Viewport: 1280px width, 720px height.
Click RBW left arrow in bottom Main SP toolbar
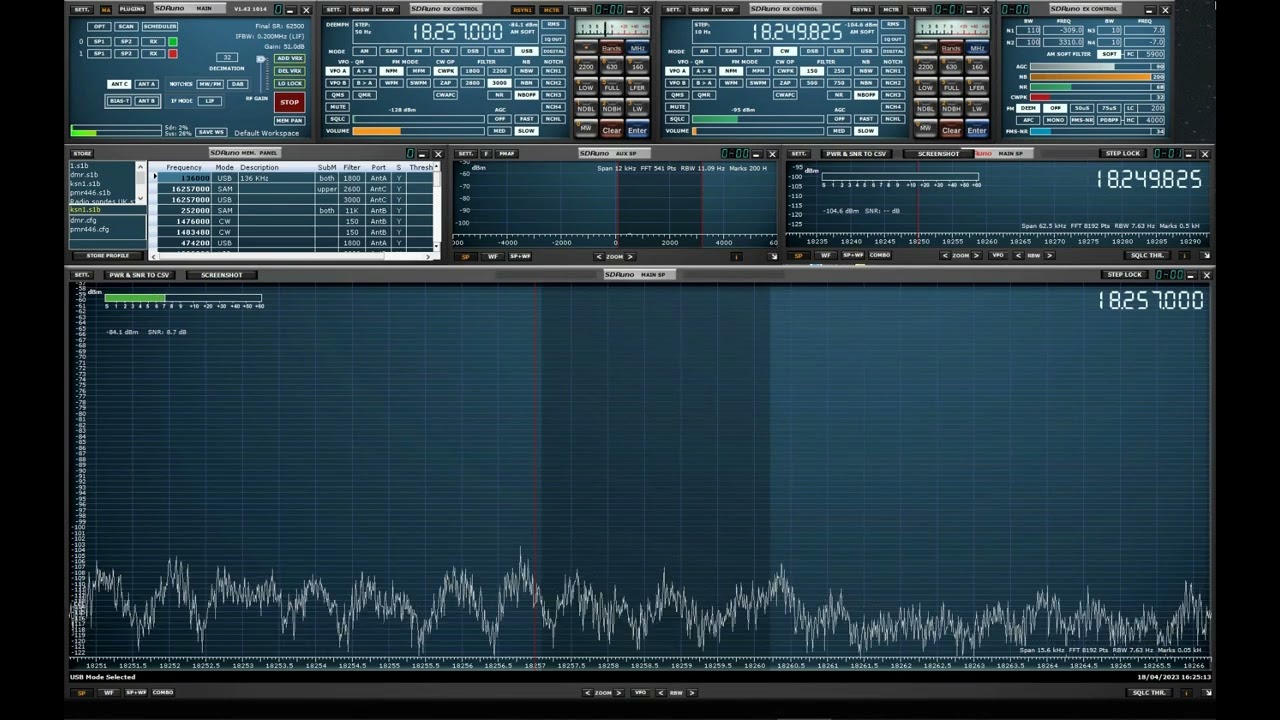[661, 692]
